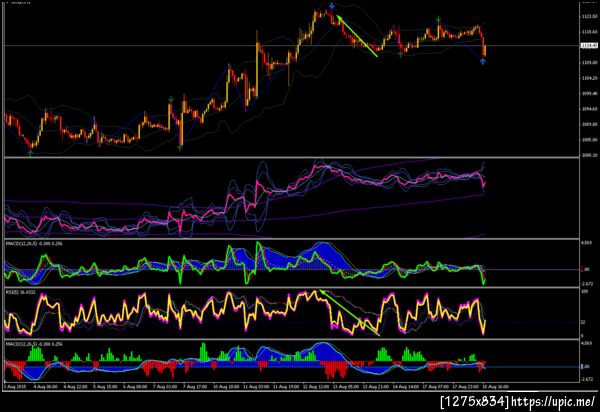Viewport: 600px width, 412px height.
Task: Select the MACD(12,26,5) label above the RSI panel
Action: [34, 243]
